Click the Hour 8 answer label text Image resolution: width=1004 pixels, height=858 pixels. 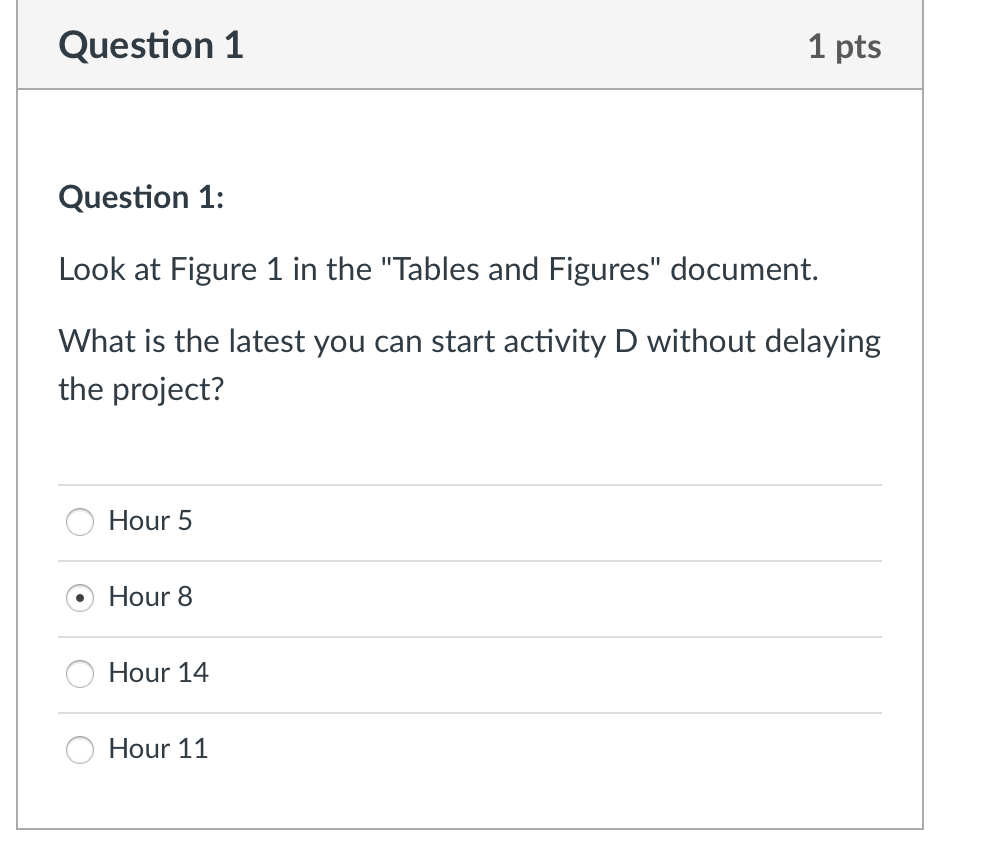151,597
